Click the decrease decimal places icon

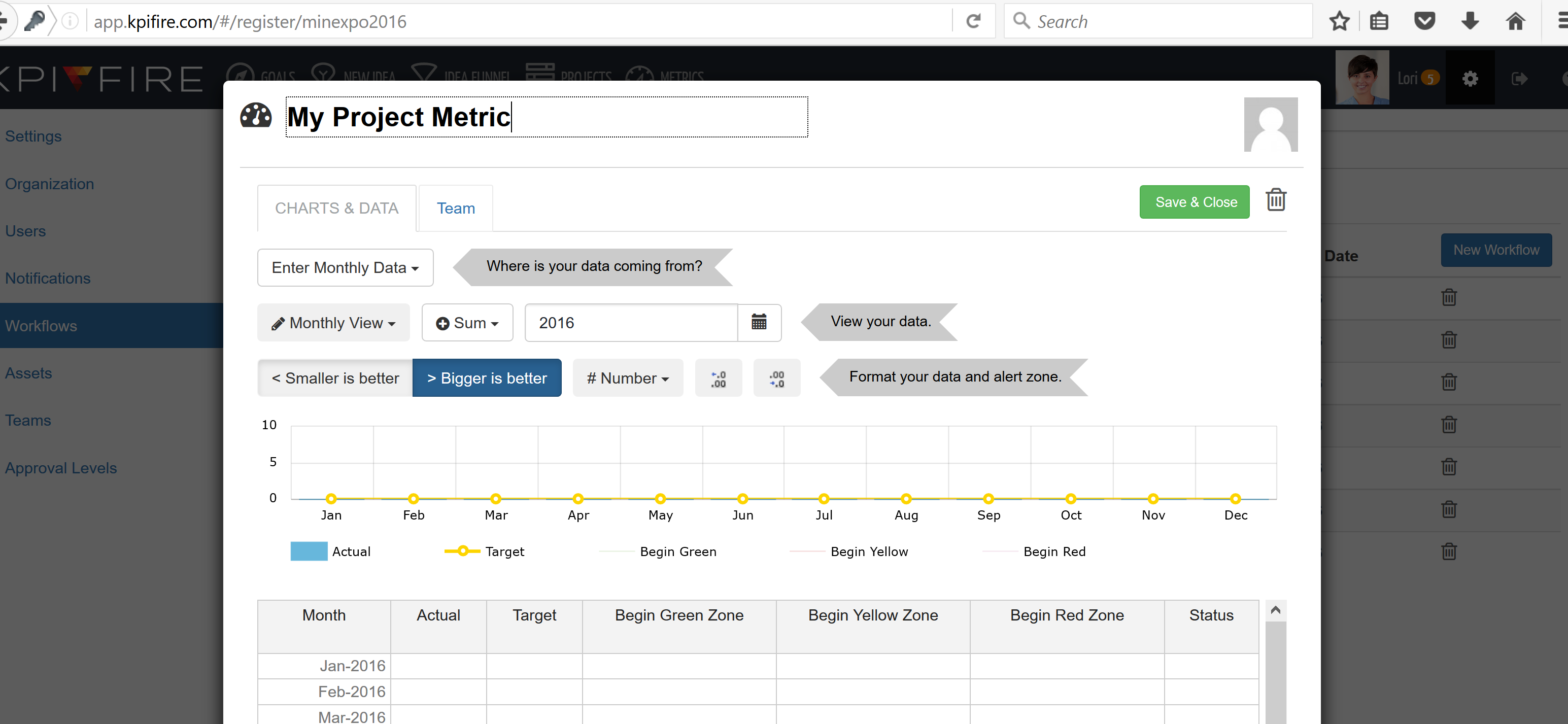[x=776, y=378]
